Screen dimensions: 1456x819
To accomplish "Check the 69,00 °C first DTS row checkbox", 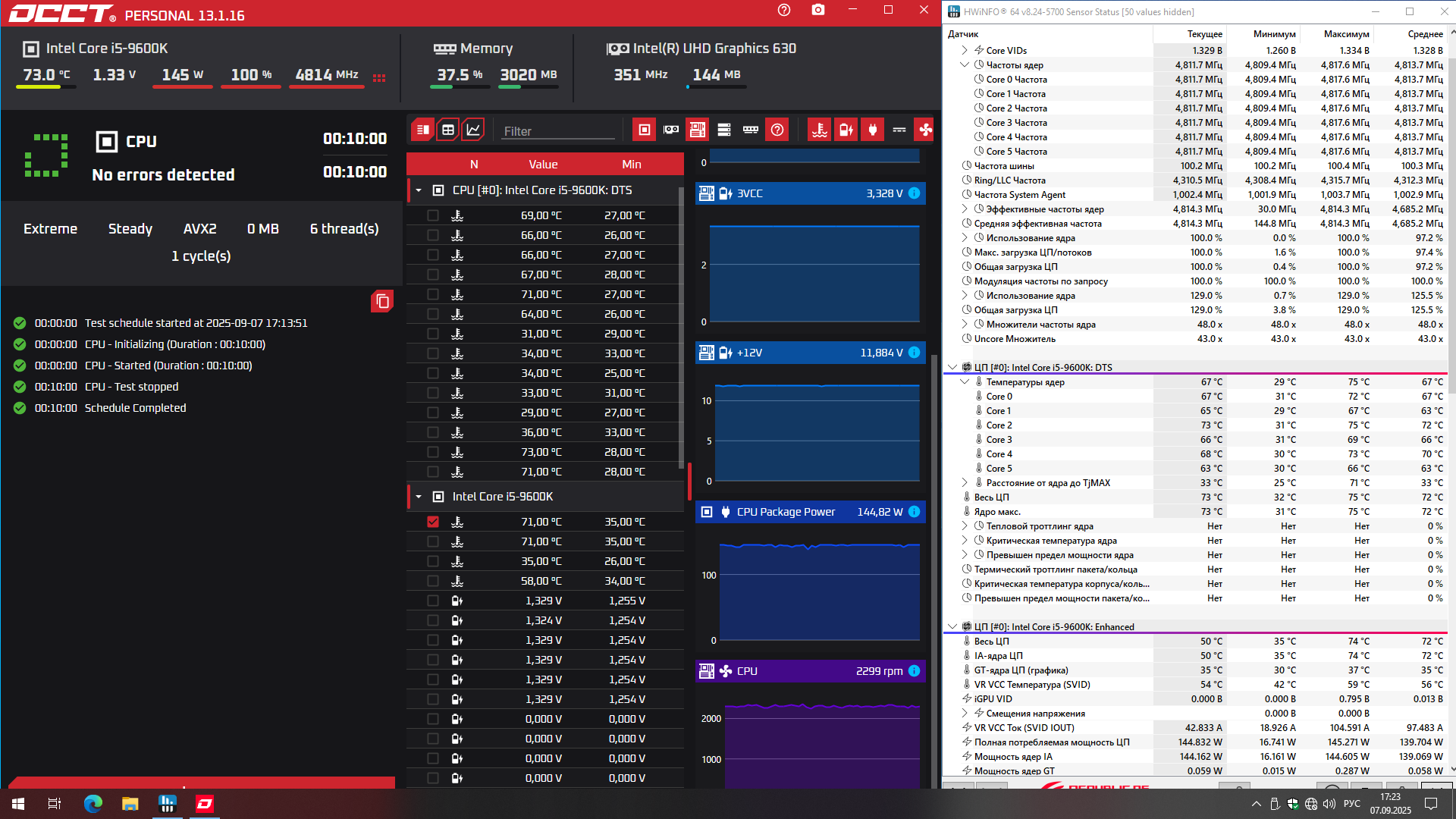I will (433, 215).
